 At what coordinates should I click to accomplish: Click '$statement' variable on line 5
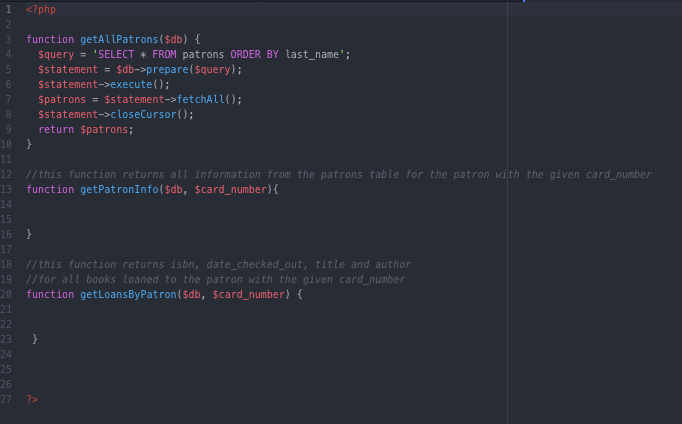point(68,70)
